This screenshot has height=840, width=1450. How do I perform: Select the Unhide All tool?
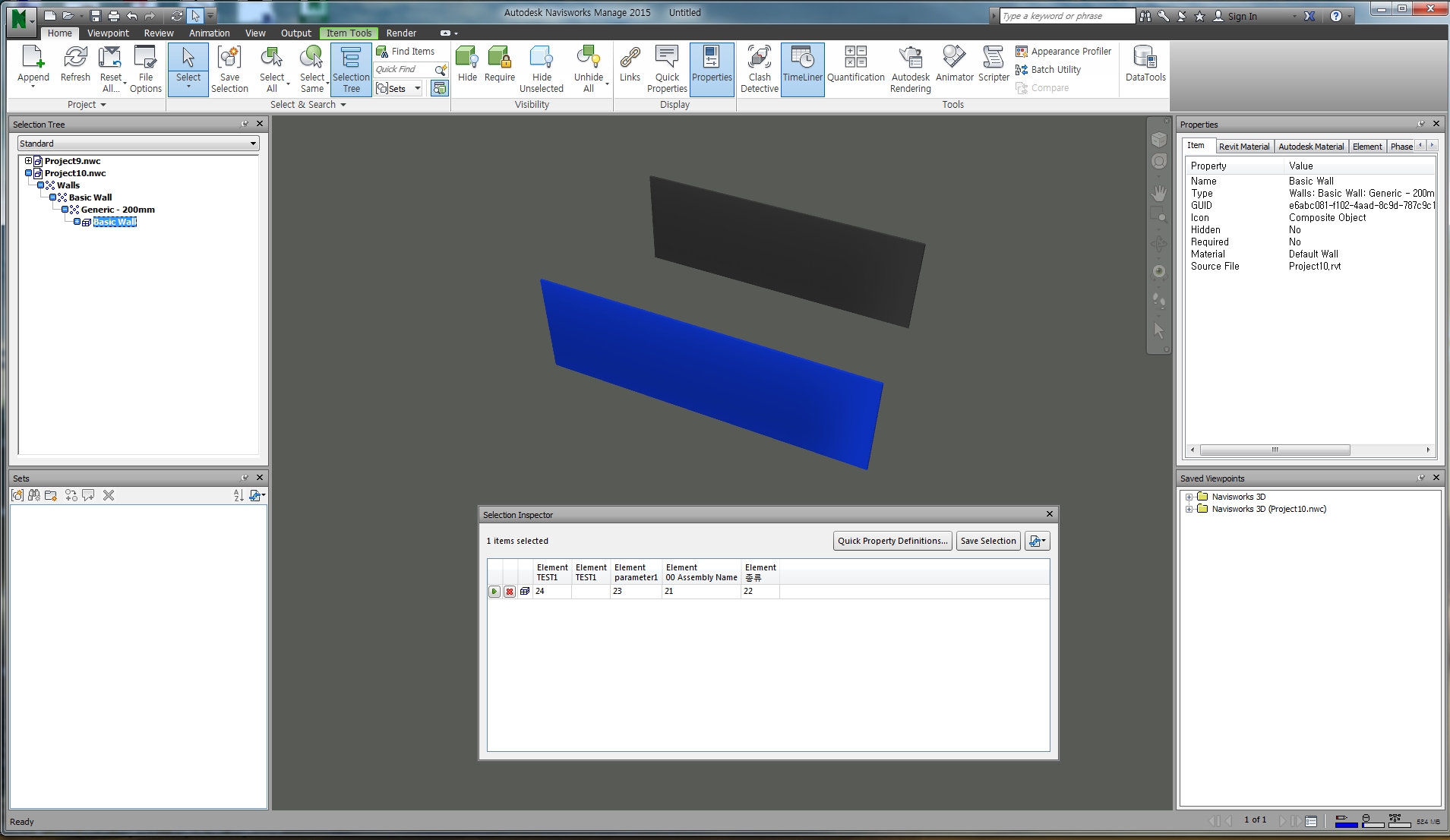point(589,68)
